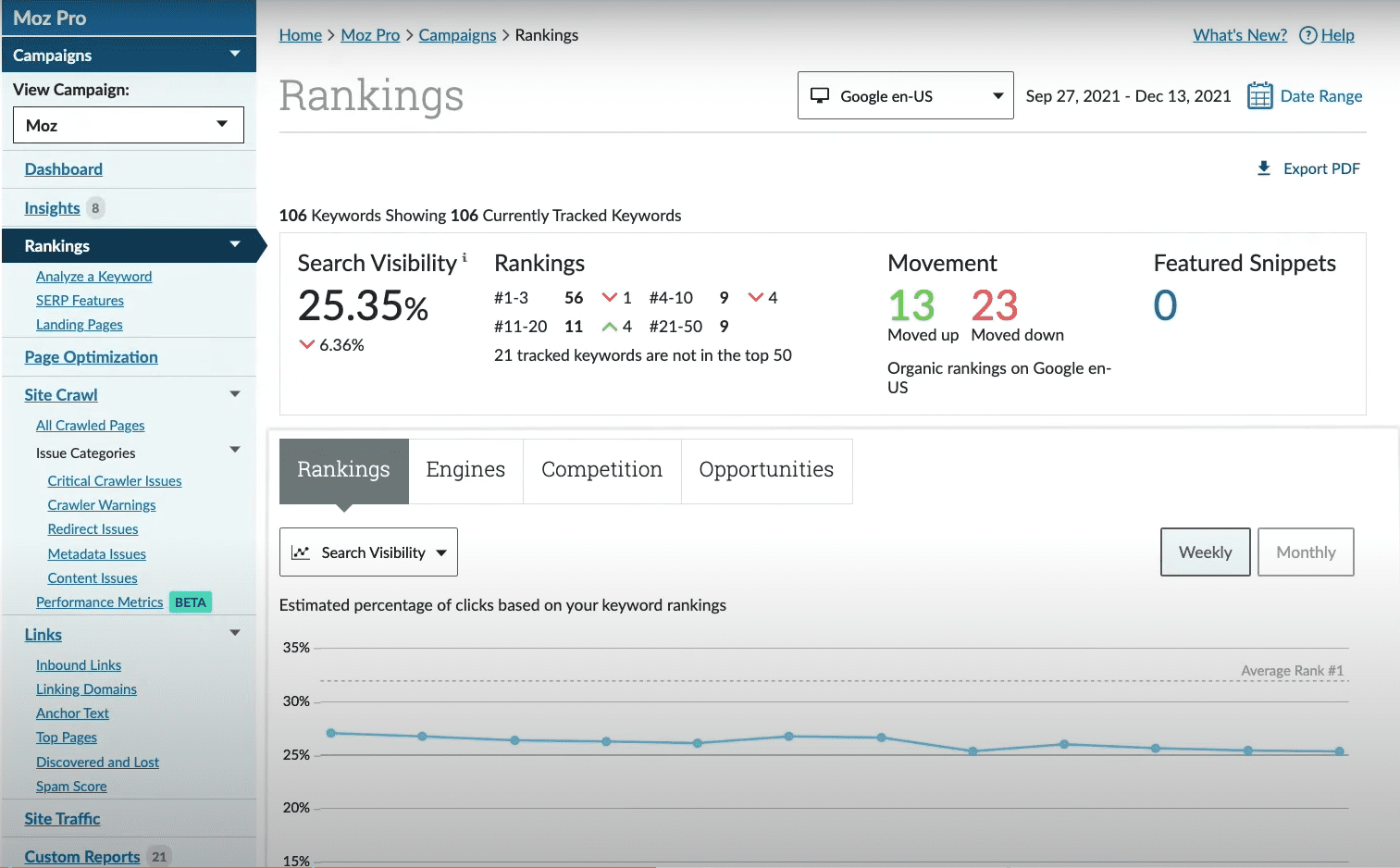
Task: Click the chart icon in Search Visibility dropdown
Action: [x=300, y=552]
